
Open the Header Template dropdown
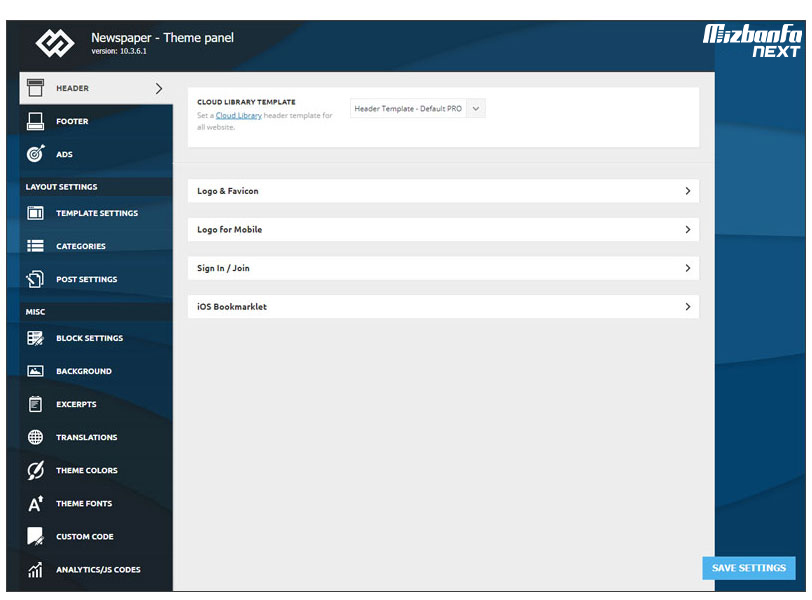(417, 109)
